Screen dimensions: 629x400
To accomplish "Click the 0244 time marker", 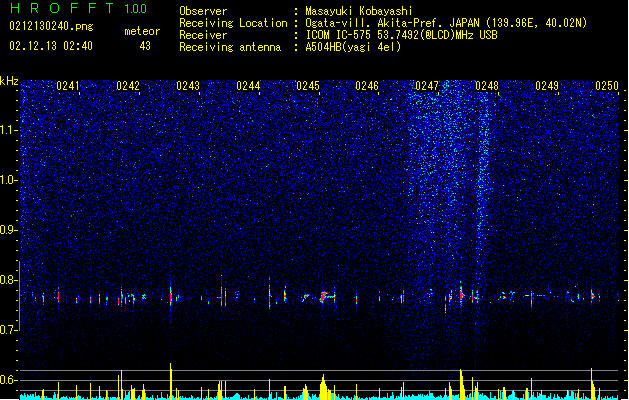I will pyautogui.click(x=248, y=86).
